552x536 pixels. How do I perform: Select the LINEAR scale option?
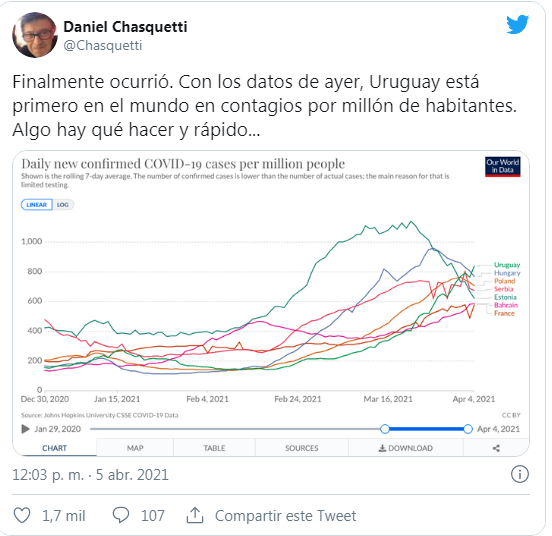[37, 204]
